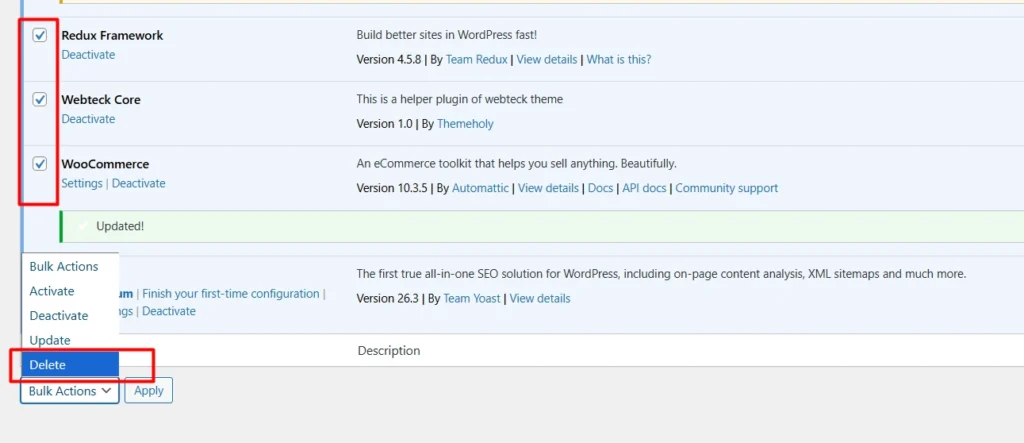The image size is (1024, 443).
Task: Open WooCommerce Settings link
Action: (x=82, y=183)
